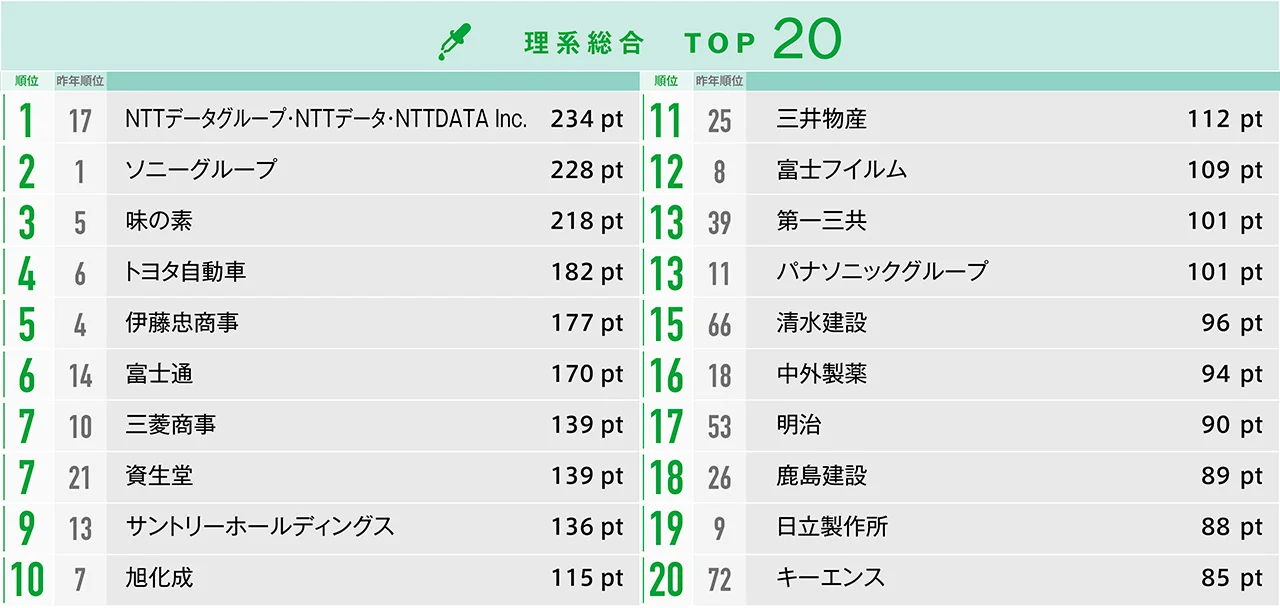Image resolution: width=1280 pixels, height=608 pixels.
Task: Click 清水建設 ranked fifteenth
Action: point(821,323)
